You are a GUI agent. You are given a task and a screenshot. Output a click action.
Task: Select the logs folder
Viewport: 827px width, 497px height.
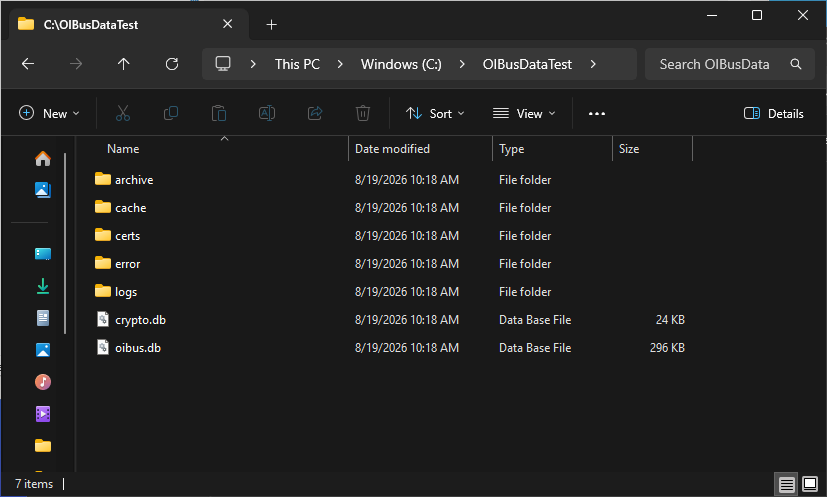[x=126, y=292]
